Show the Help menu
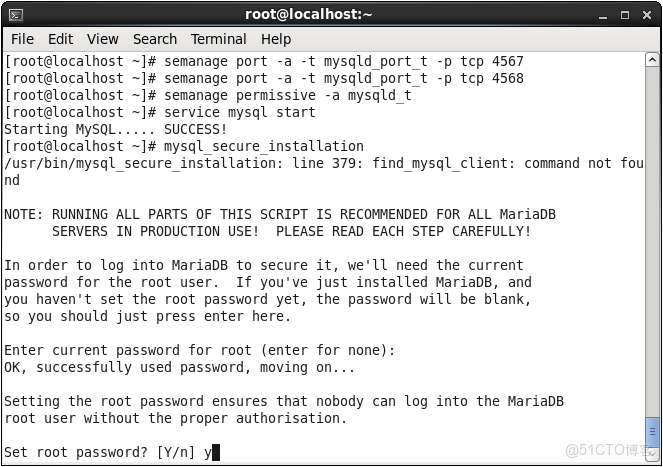663x467 pixels. tap(275, 39)
